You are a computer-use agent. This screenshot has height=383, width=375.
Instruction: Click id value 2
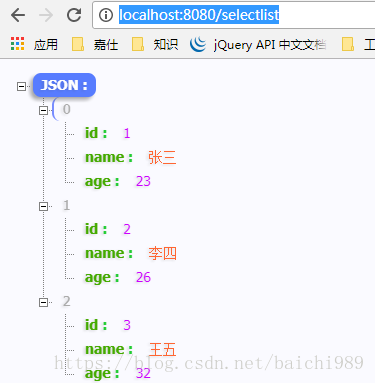click(127, 229)
